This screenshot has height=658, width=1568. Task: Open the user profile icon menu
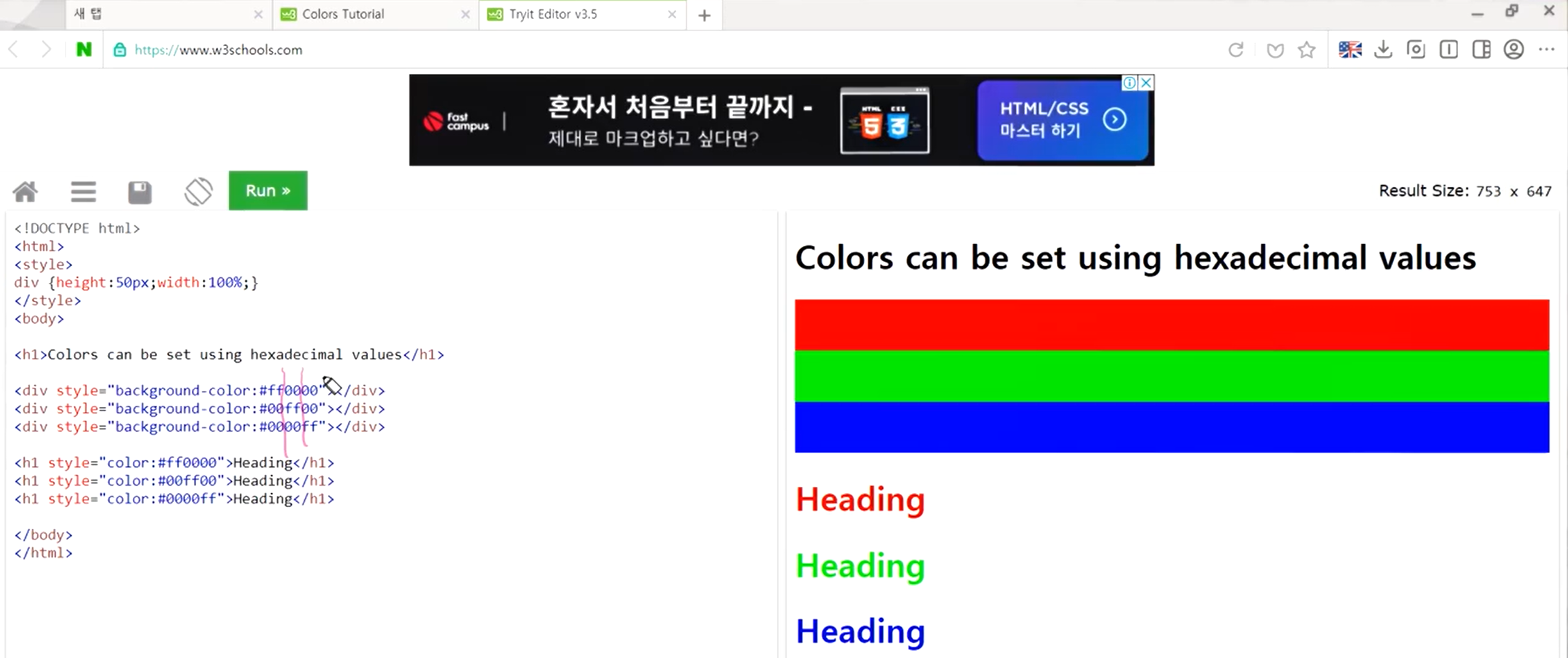coord(1513,49)
